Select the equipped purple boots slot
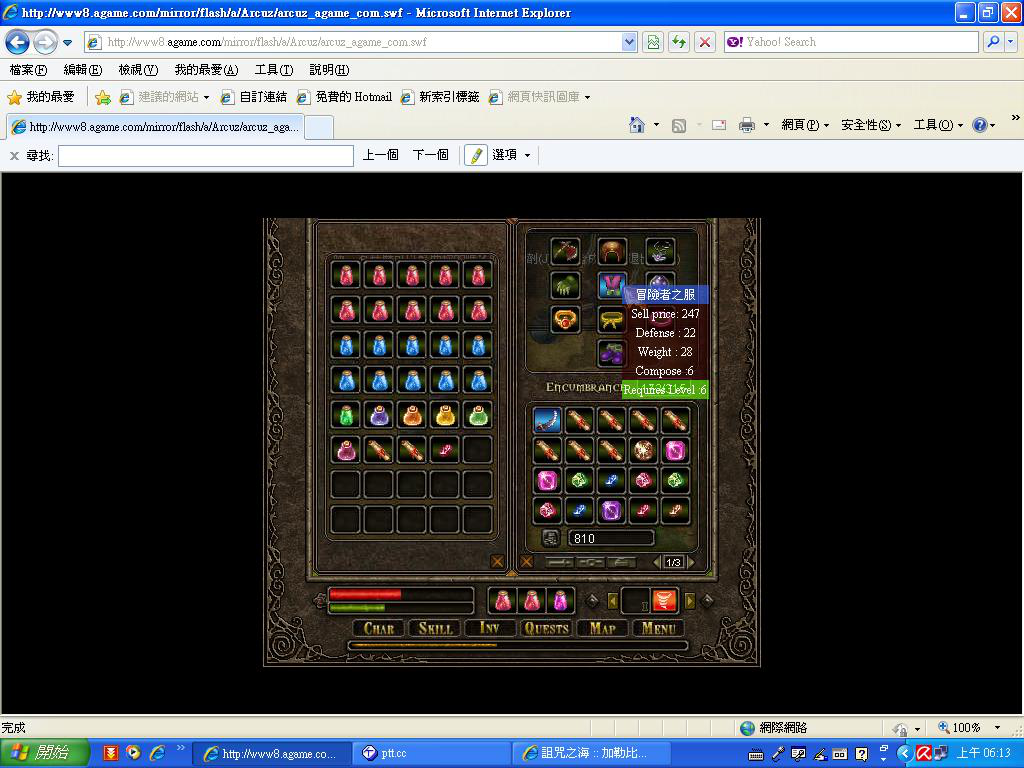The image size is (1024, 768). click(x=612, y=354)
